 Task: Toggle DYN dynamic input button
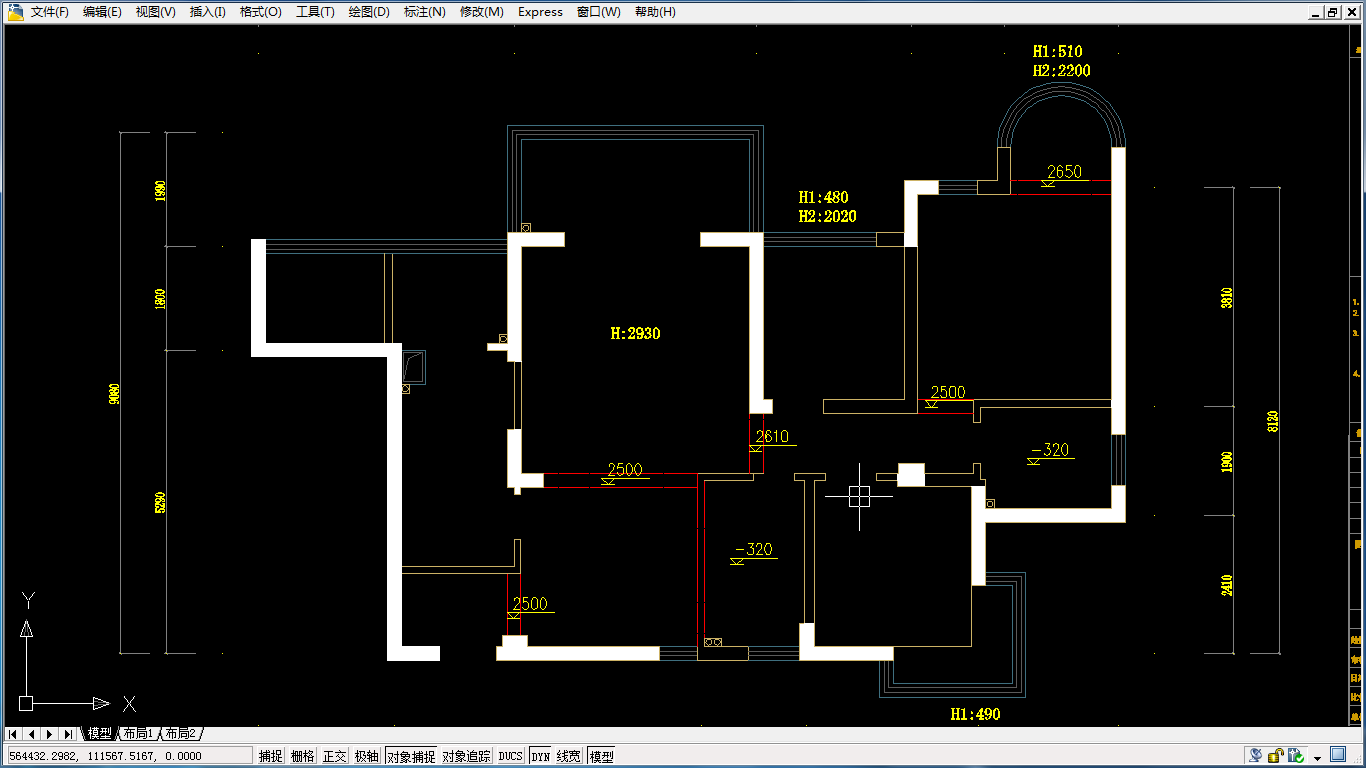pyautogui.click(x=540, y=756)
